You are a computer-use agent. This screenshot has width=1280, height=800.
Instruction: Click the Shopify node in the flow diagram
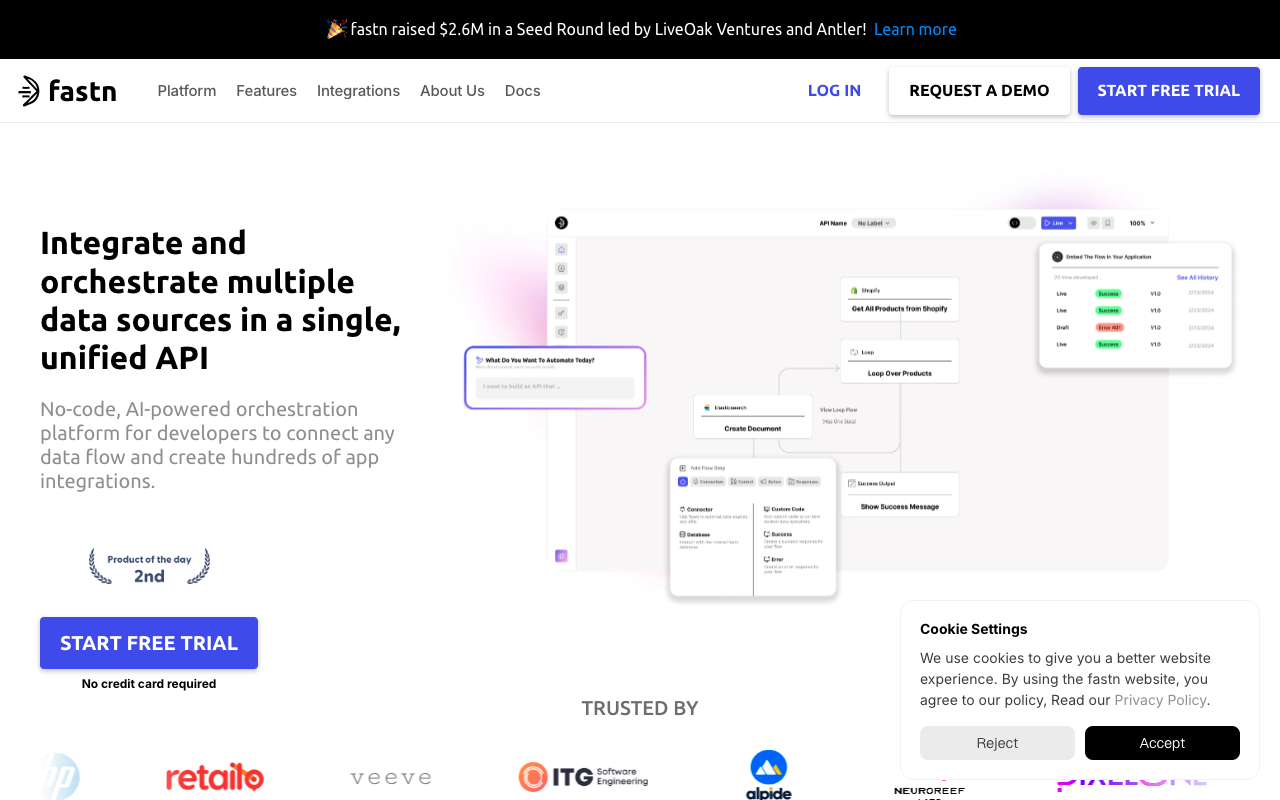(x=899, y=299)
